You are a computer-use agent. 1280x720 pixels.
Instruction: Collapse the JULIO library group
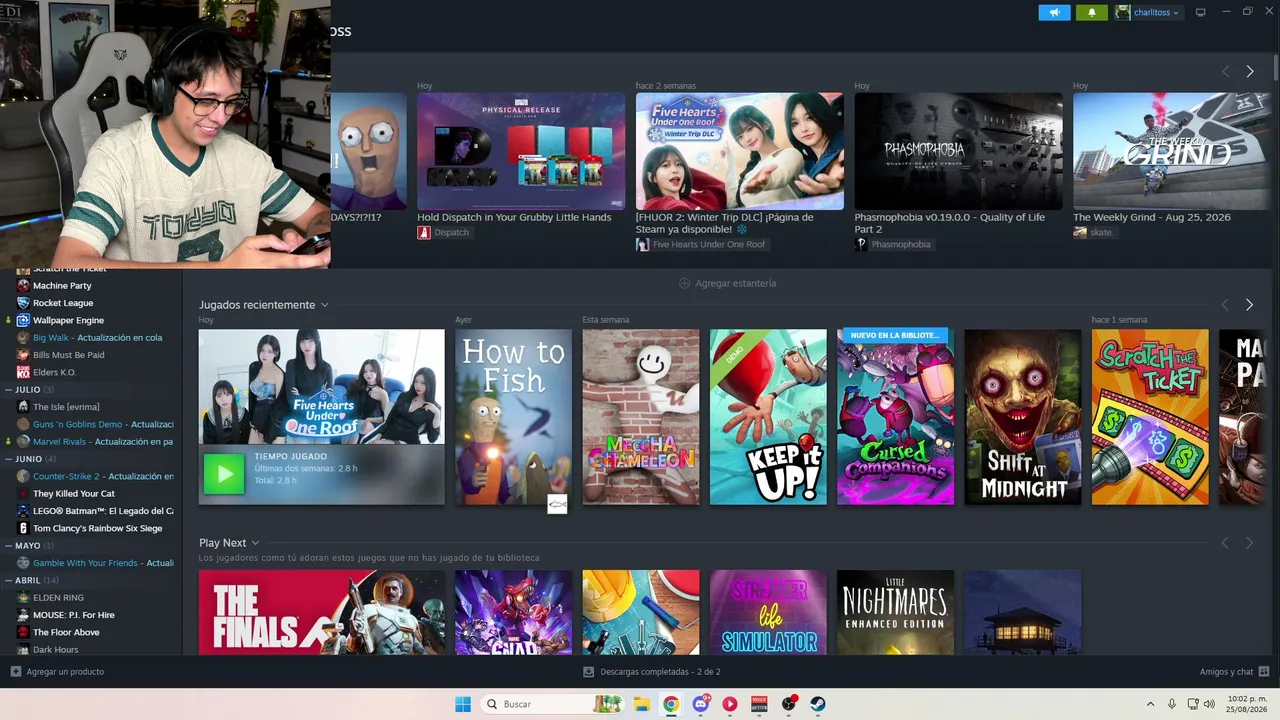click(x=8, y=389)
